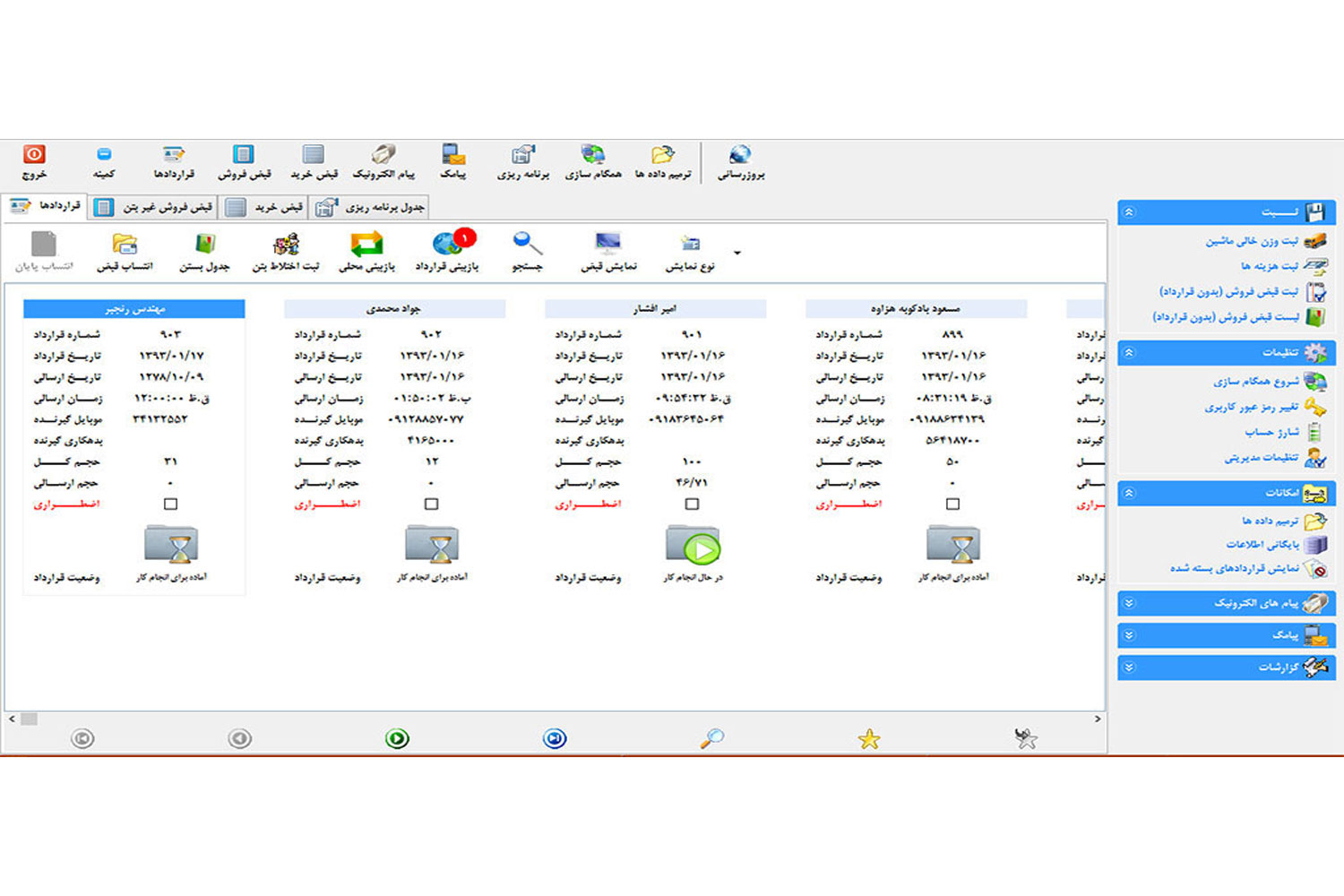Toggle اضطراری checkbox in جواد محمدی card
This screenshot has width=1344, height=896.
(x=431, y=504)
